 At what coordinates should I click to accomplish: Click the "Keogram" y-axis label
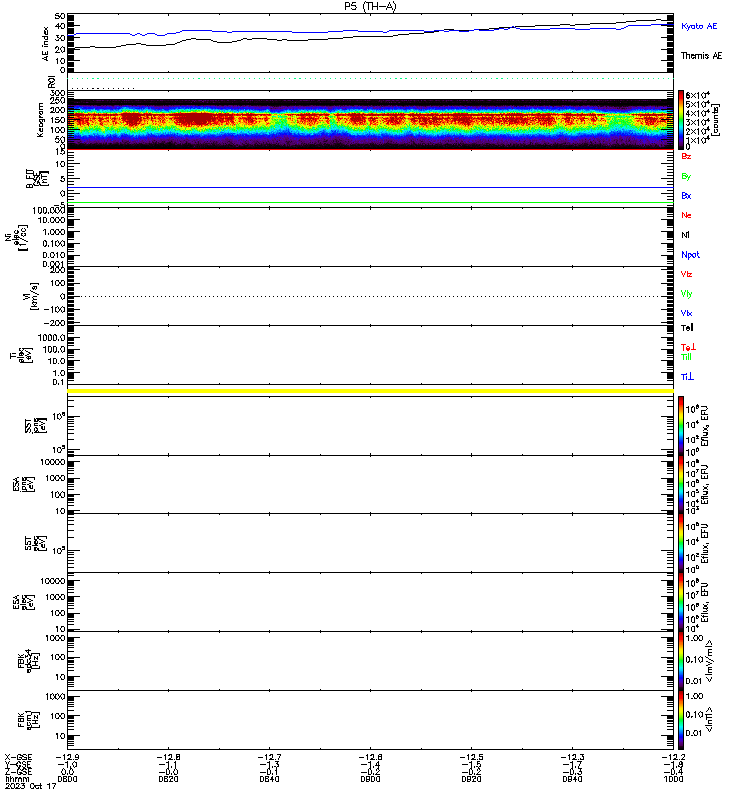(x=40, y=120)
